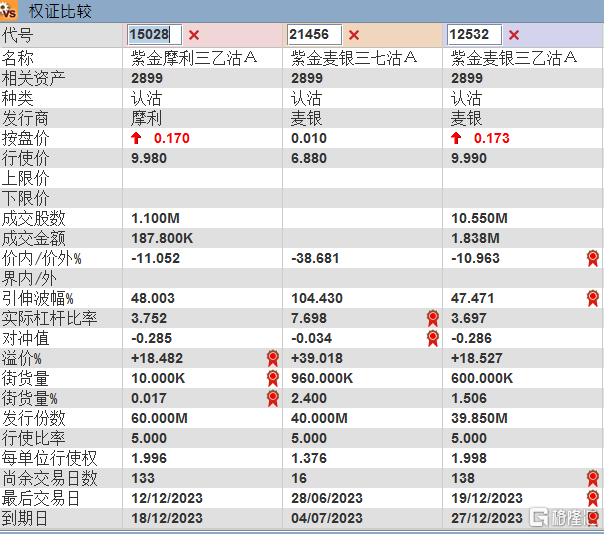The width and height of the screenshot is (604, 534).
Task: Click the 相关资产 row label
Action: coord(34,79)
